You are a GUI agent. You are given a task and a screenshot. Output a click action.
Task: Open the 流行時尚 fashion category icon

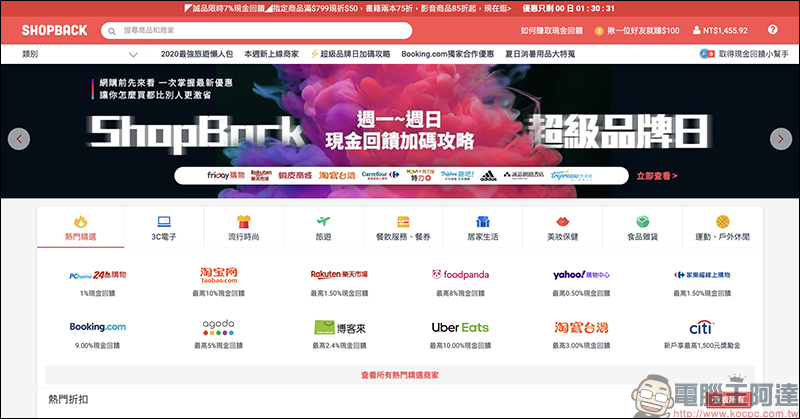tap(243, 221)
